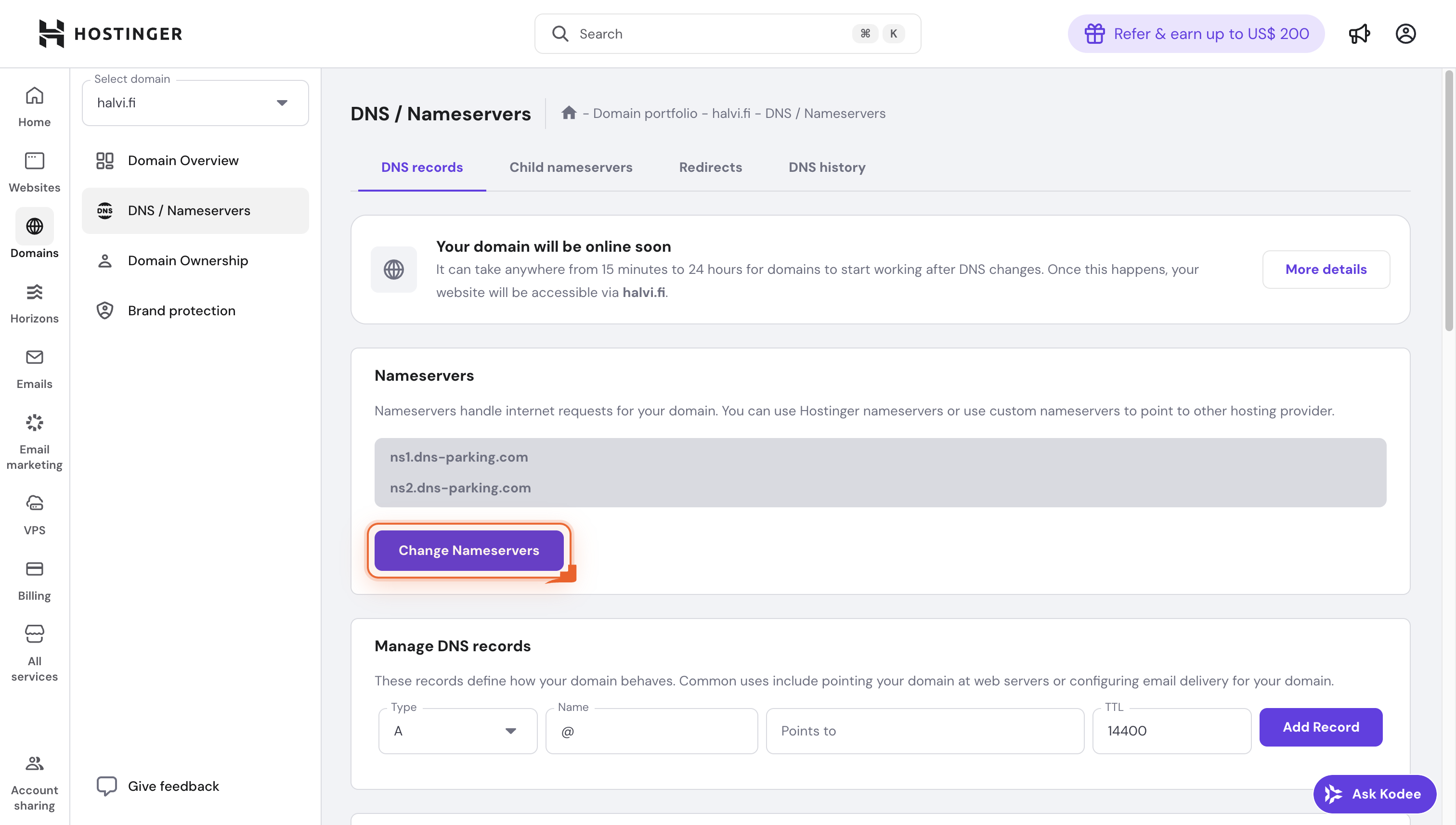The height and width of the screenshot is (825, 1456).
Task: Select the All services icon
Action: (34, 634)
